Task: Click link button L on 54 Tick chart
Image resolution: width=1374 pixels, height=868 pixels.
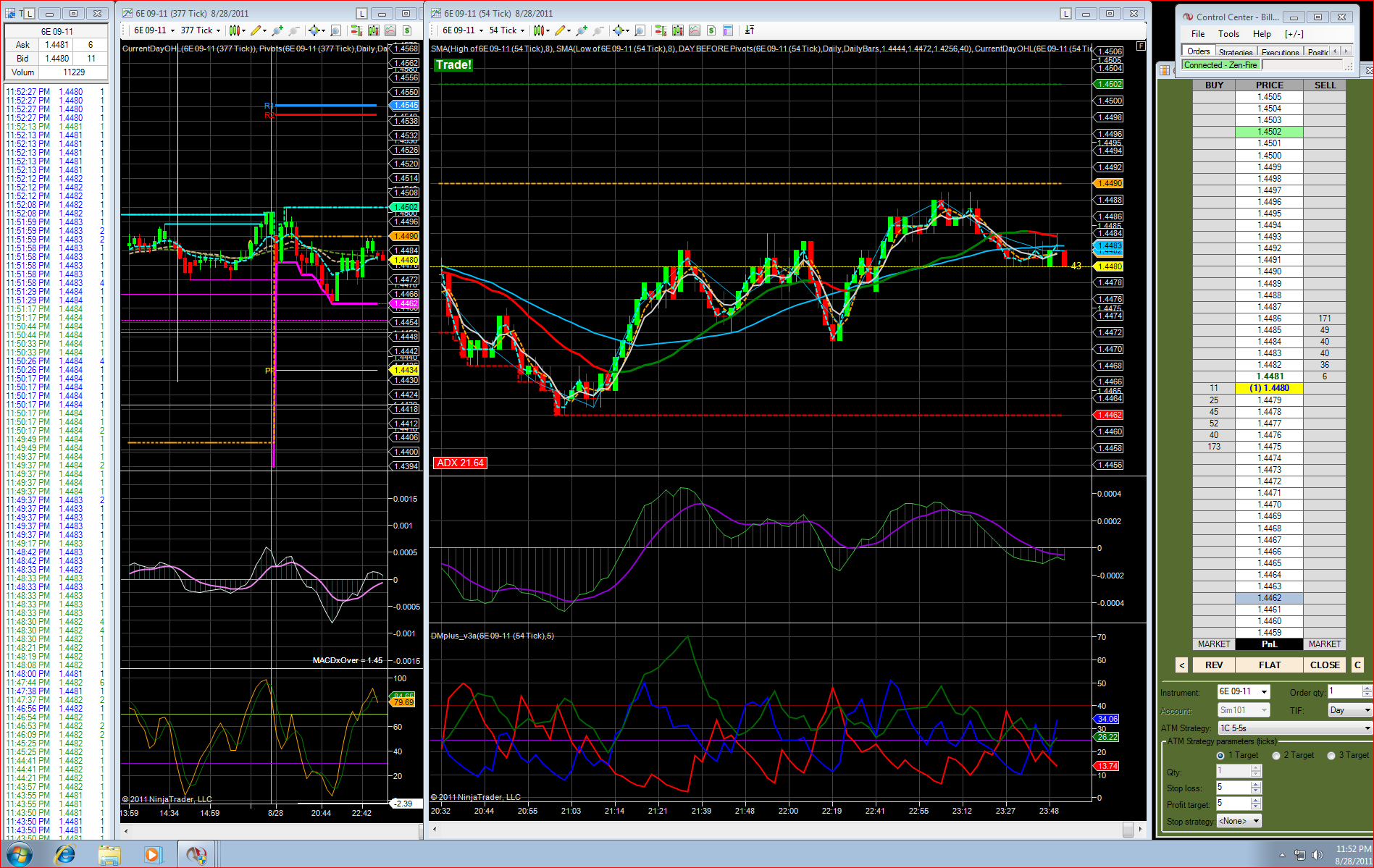Action: 1065,13
